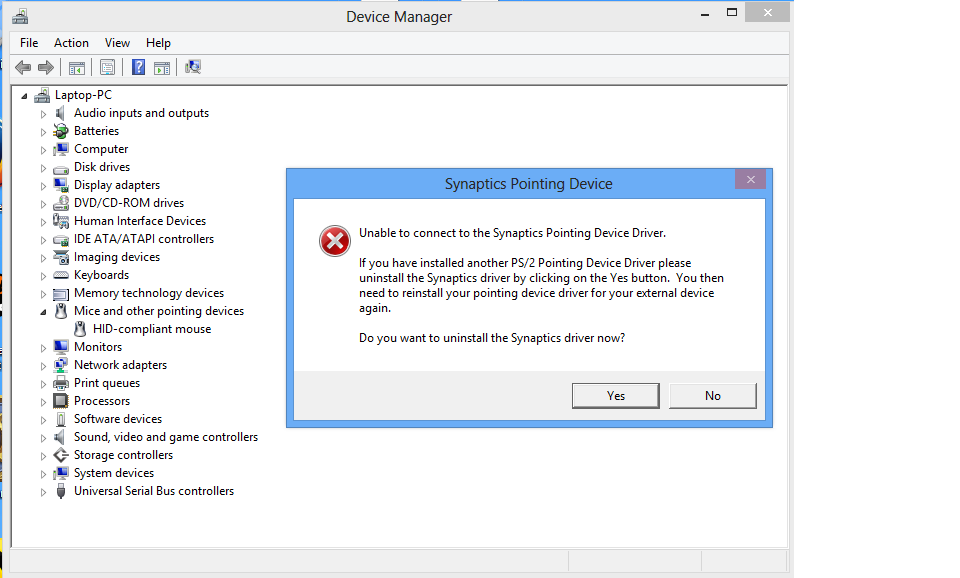Image resolution: width=960 pixels, height=578 pixels.
Task: Select the "Mice and other pointing devices" label
Action: click(159, 311)
